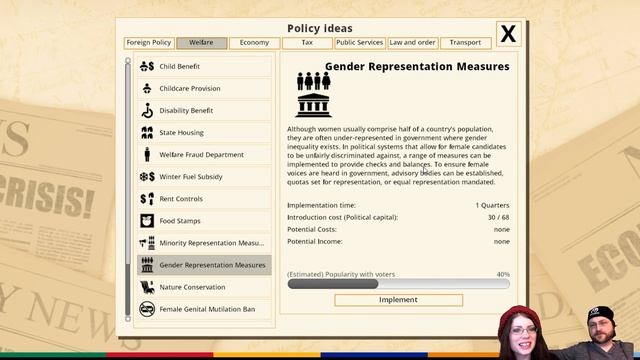Open the Law and order tab
The width and height of the screenshot is (640, 360).
pyautogui.click(x=412, y=42)
